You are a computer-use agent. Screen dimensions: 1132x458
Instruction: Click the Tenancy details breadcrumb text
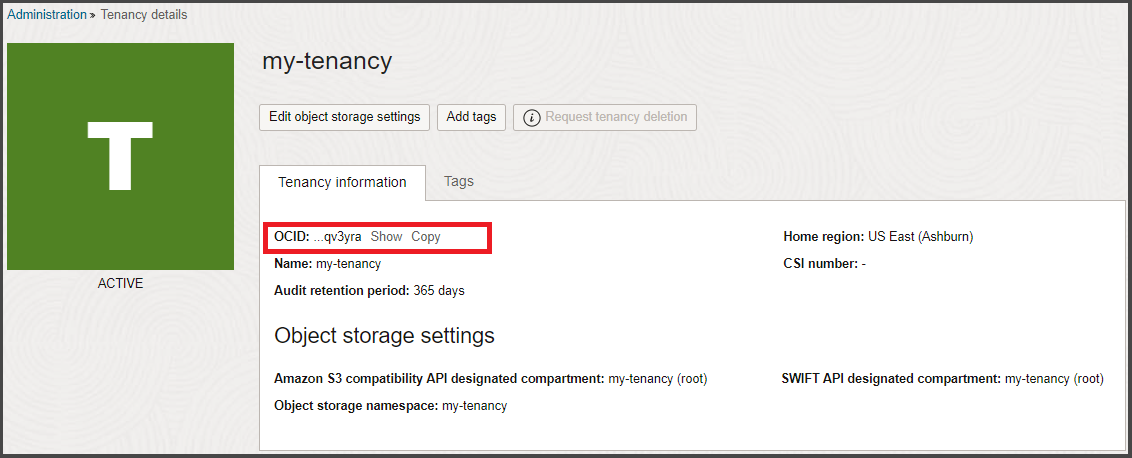pos(143,15)
